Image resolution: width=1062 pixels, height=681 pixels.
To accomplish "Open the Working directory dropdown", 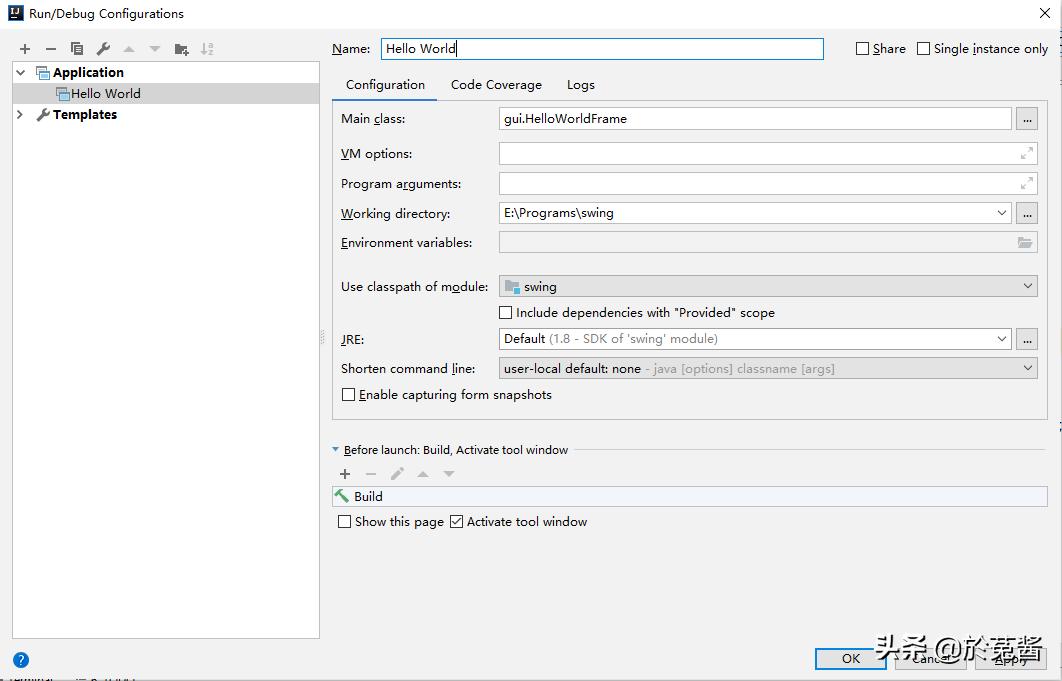I will click(x=1002, y=213).
